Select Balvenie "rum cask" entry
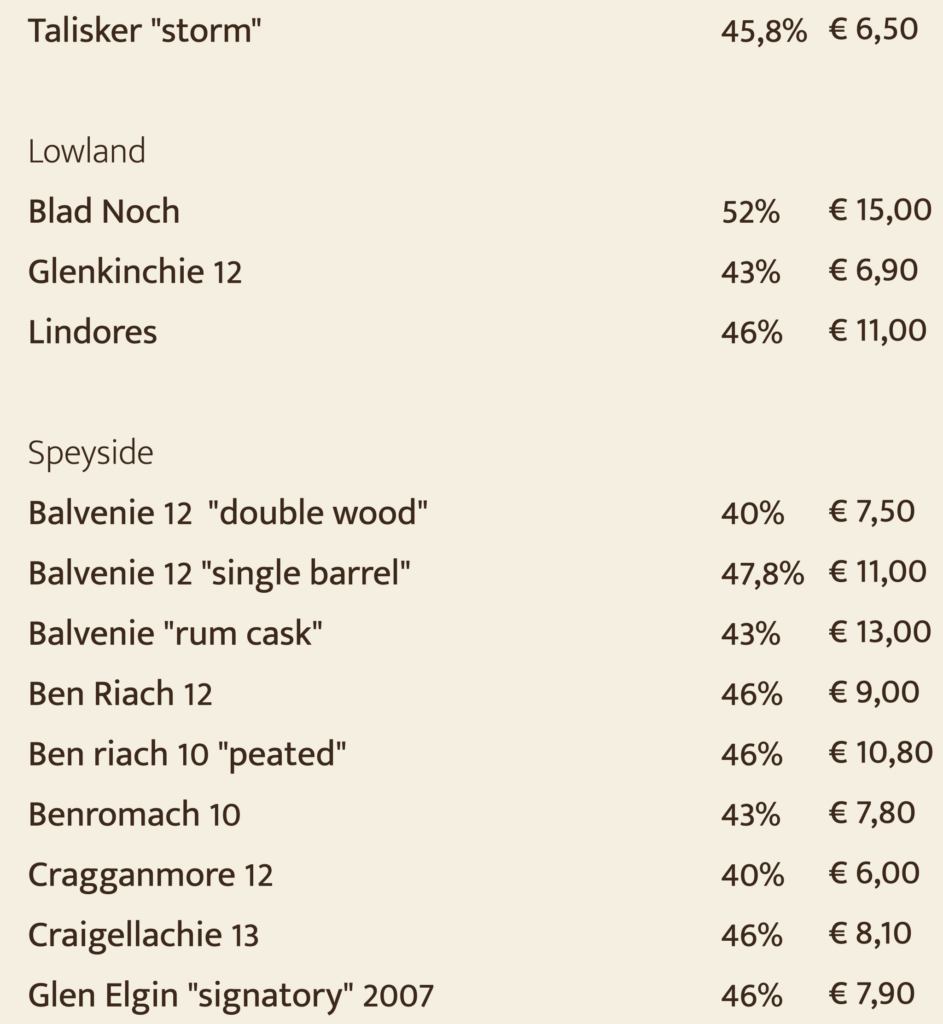 tap(175, 633)
